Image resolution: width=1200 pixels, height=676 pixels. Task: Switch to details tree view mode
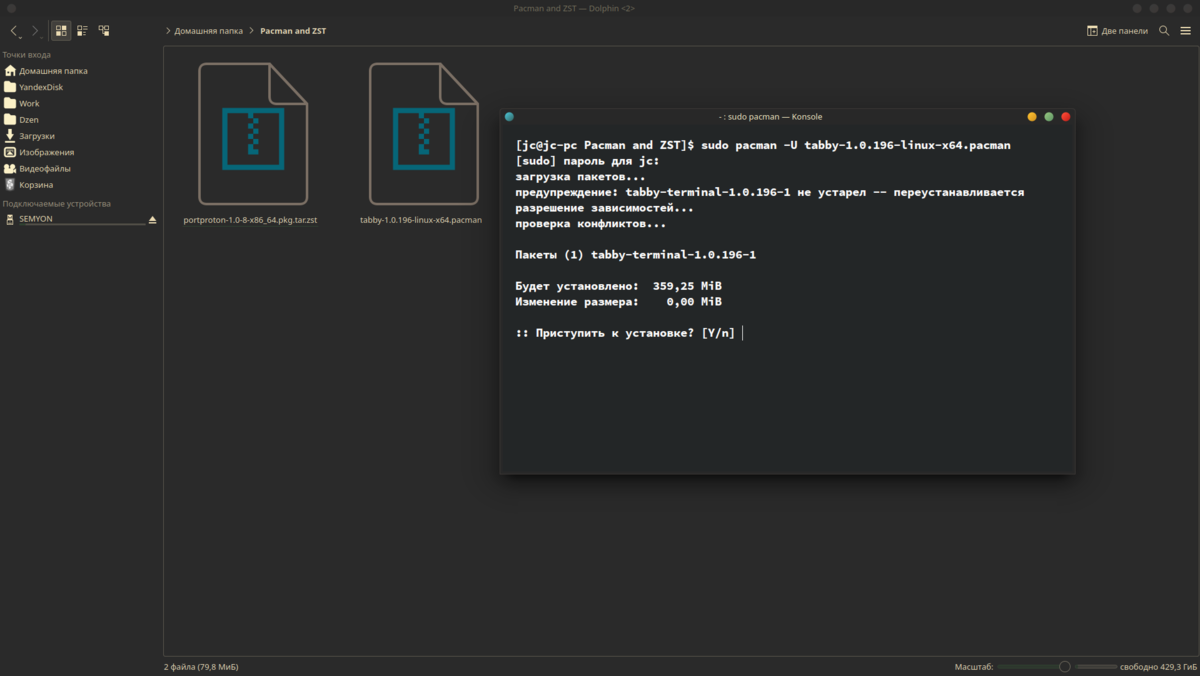click(104, 31)
